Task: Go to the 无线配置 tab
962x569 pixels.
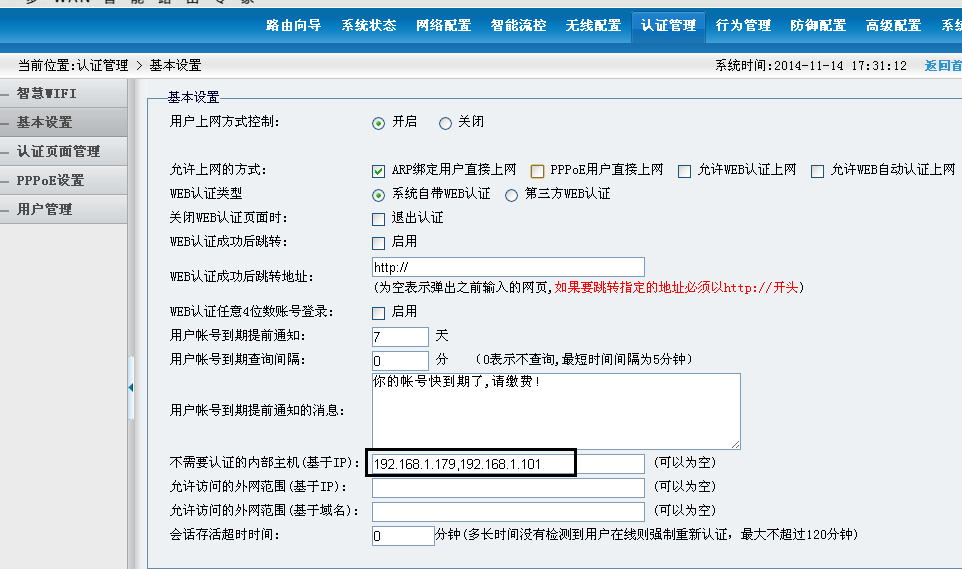Action: point(593,25)
